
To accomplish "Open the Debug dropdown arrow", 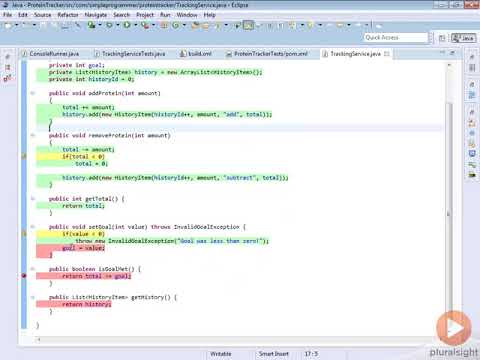I will [117, 25].
